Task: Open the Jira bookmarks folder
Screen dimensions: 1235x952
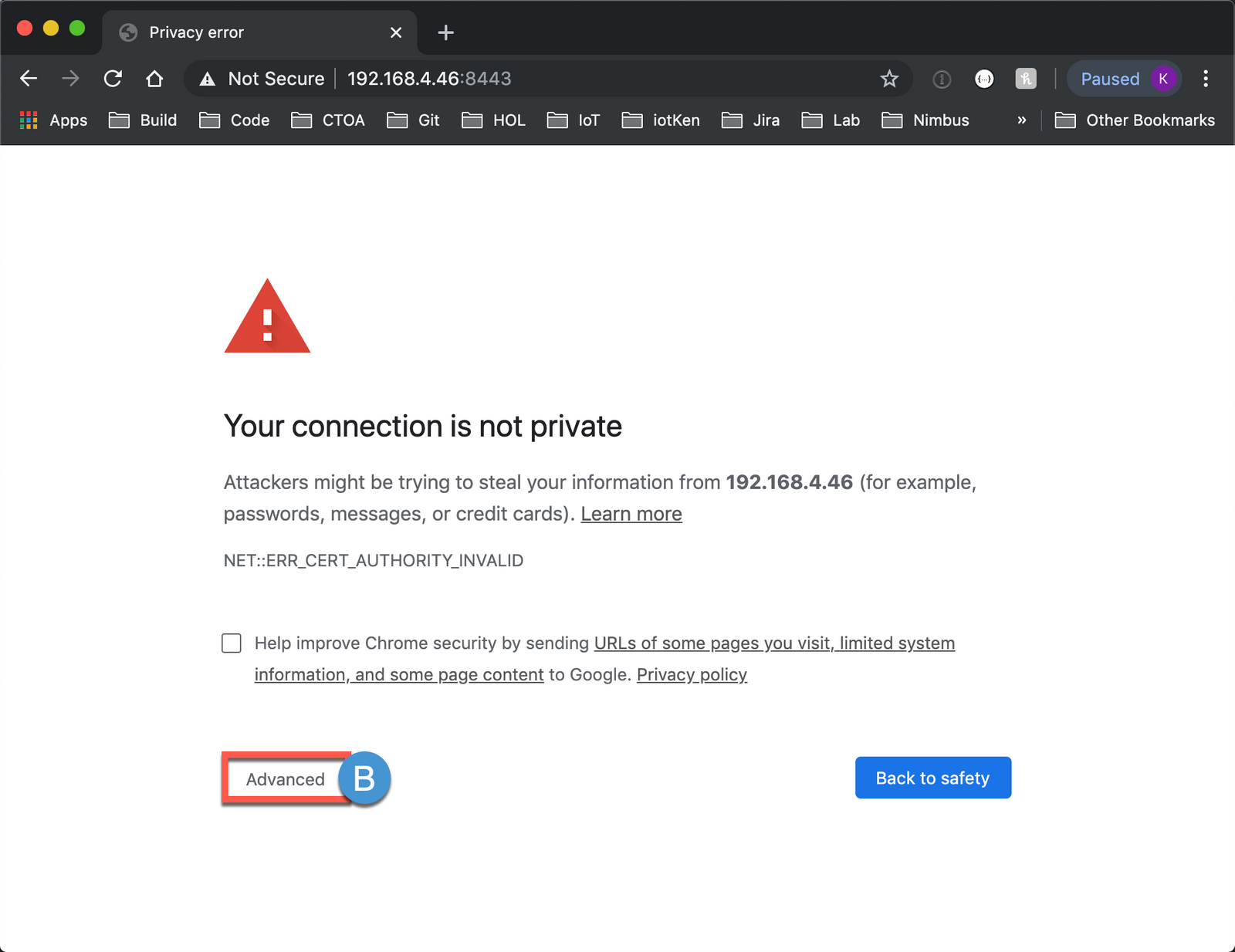Action: click(x=751, y=120)
